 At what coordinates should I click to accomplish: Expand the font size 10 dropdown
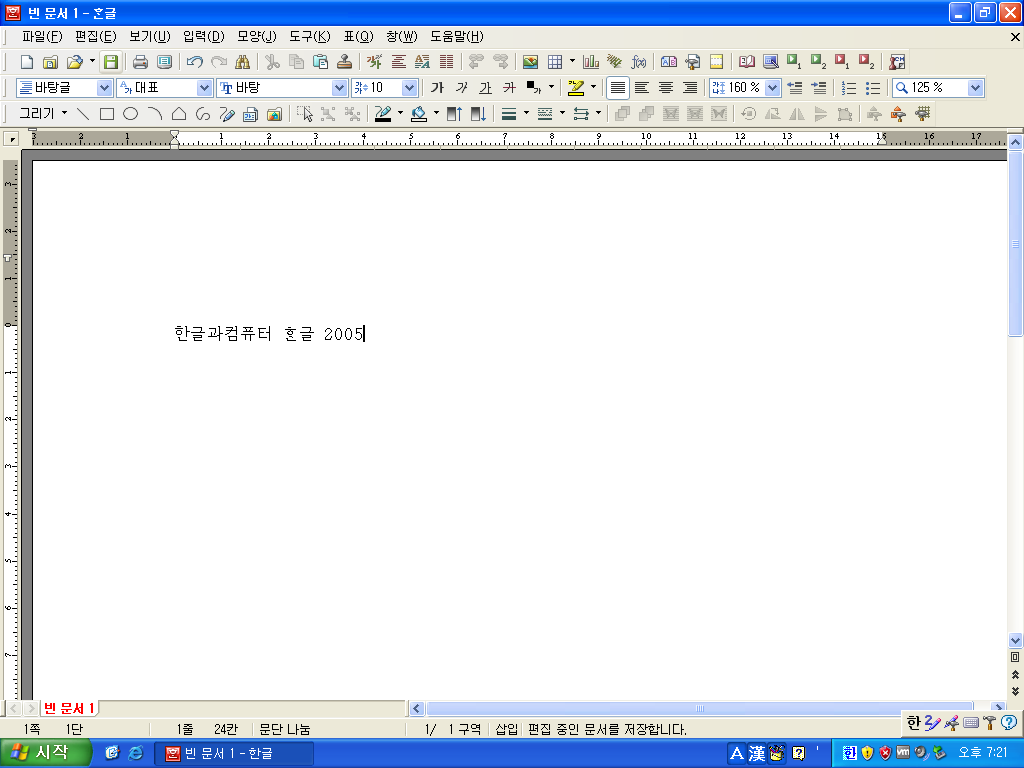pyautogui.click(x=409, y=88)
